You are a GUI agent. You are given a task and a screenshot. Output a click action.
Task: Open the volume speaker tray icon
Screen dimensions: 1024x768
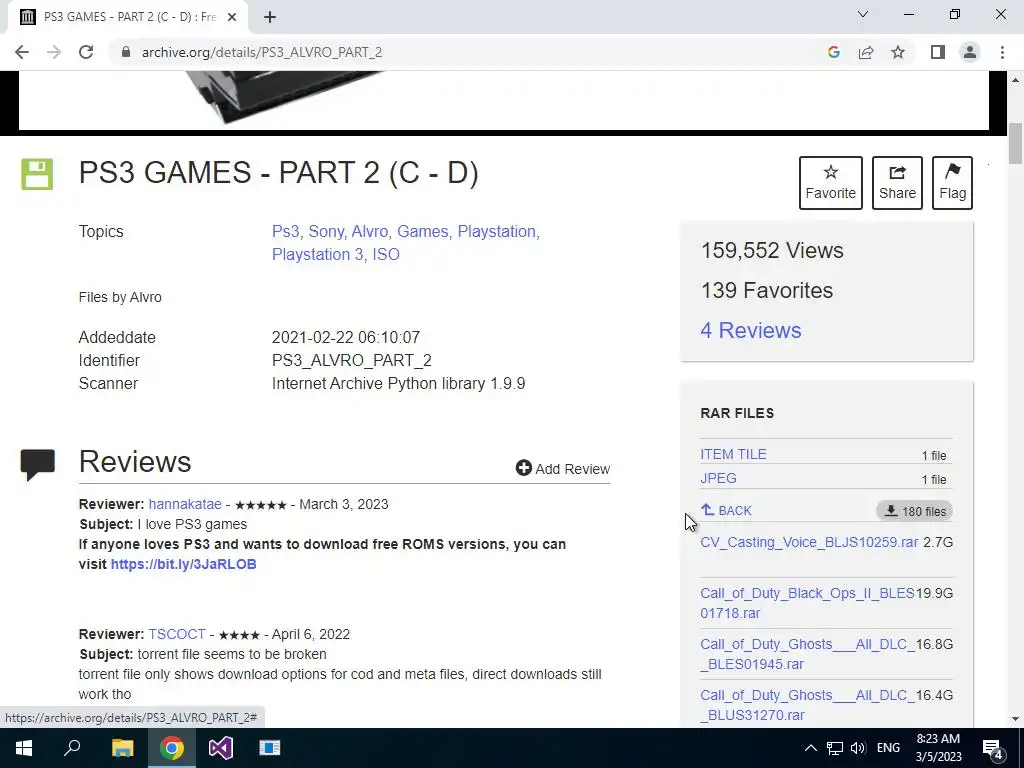858,748
